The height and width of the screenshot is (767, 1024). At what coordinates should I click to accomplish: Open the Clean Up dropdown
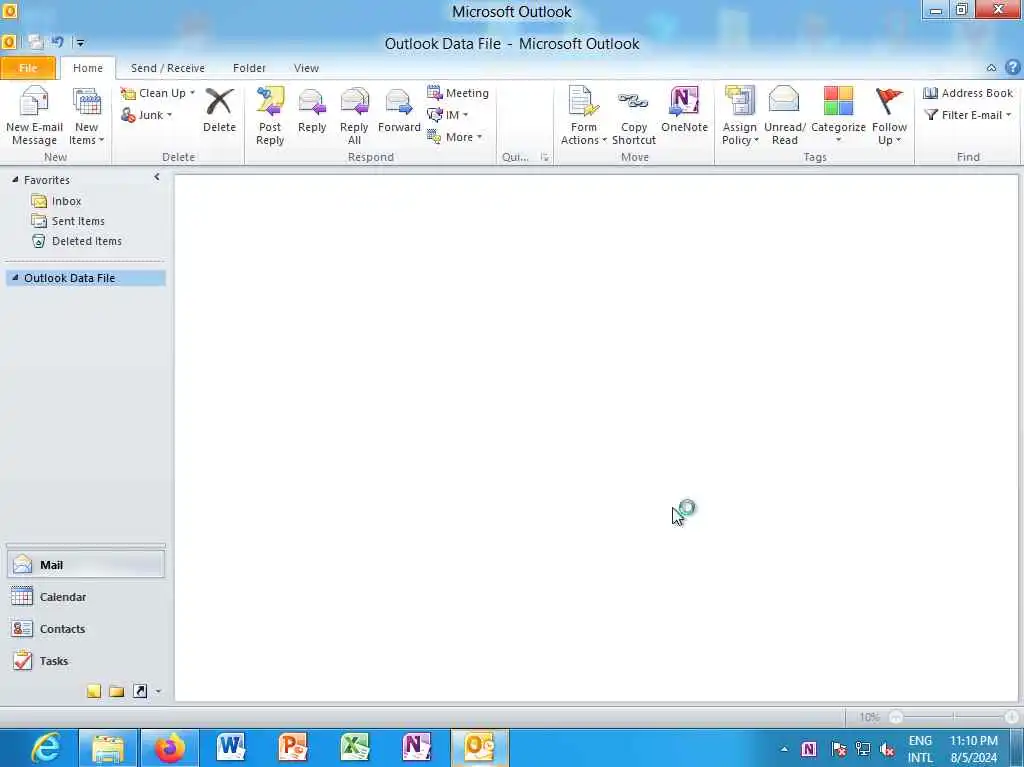(159, 93)
